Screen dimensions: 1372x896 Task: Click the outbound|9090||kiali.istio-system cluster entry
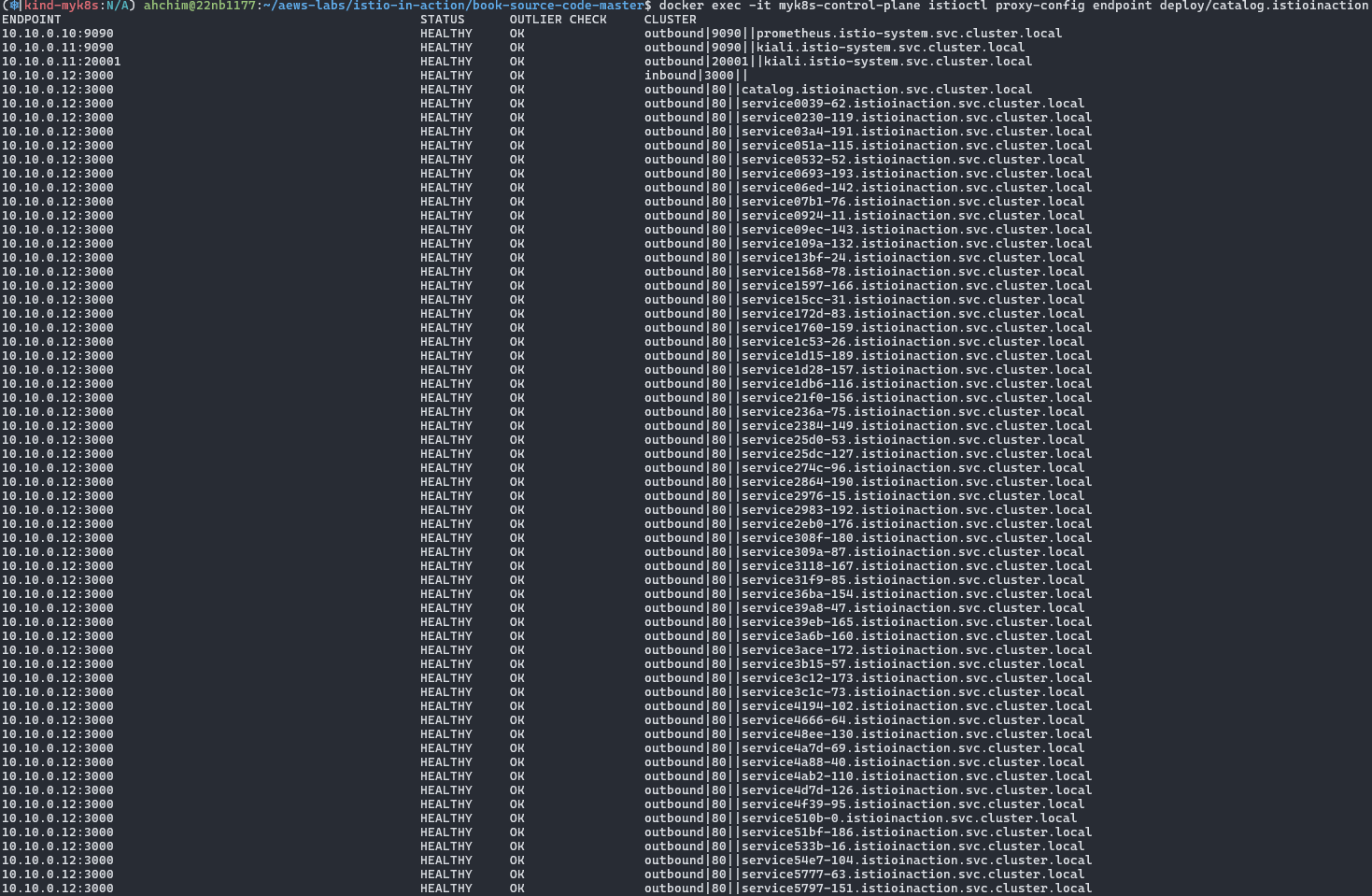coord(834,48)
